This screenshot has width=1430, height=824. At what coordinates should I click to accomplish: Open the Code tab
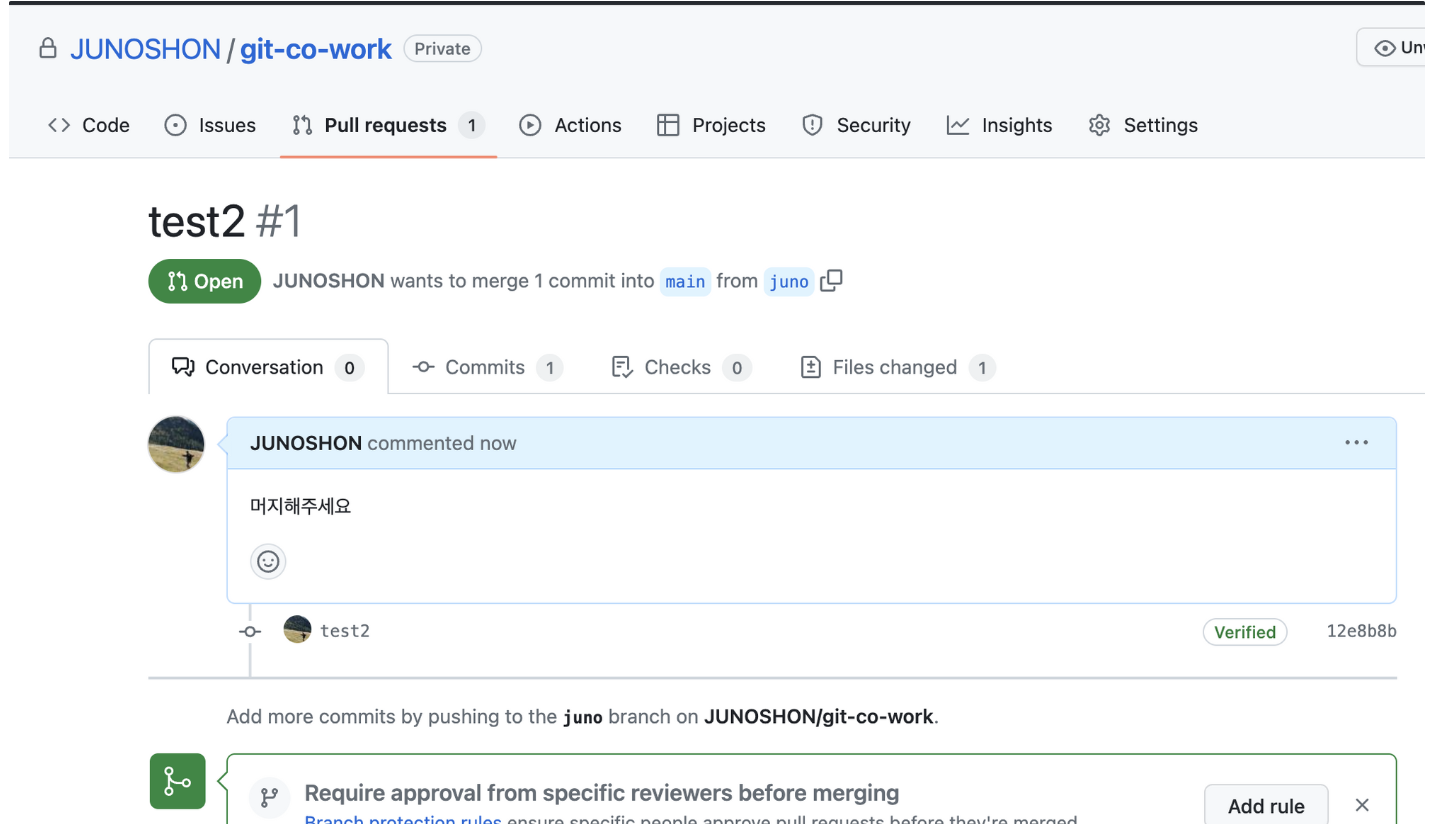[89, 125]
